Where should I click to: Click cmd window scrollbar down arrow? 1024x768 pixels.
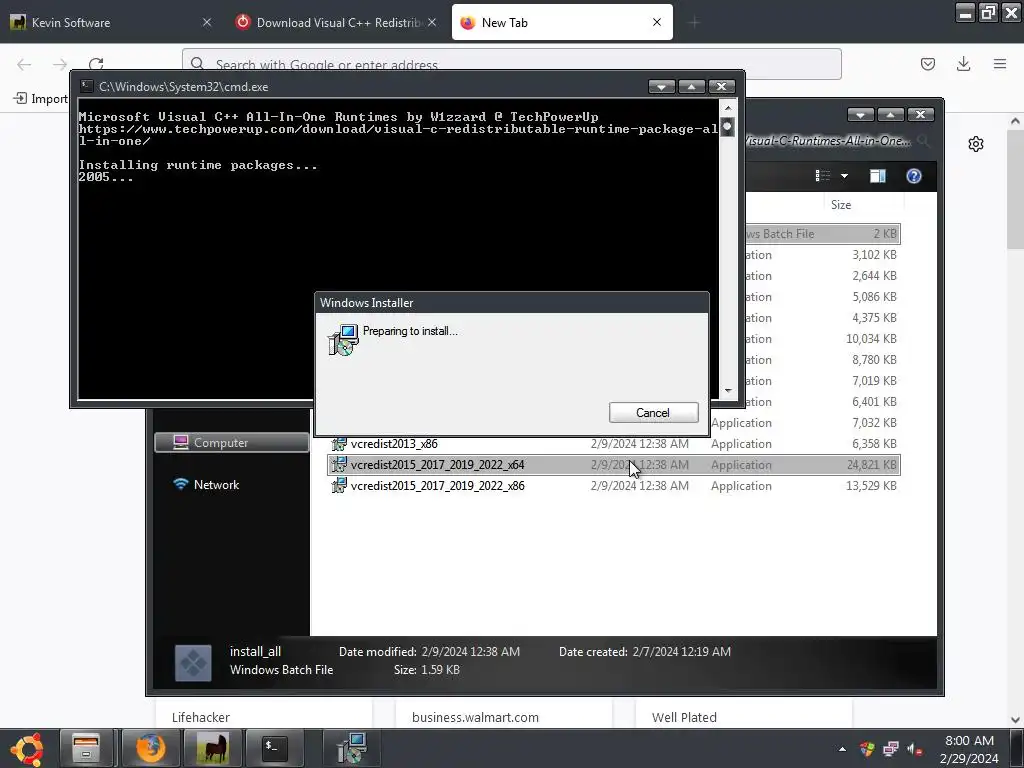pos(728,391)
